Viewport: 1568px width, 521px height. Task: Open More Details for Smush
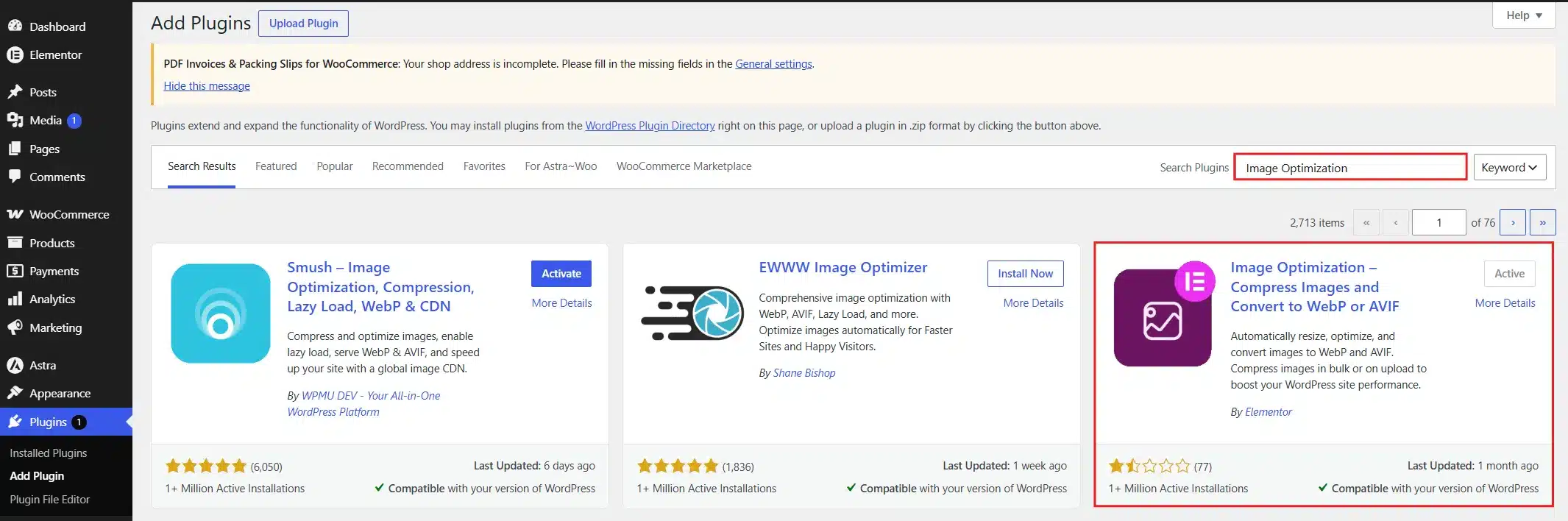(561, 303)
